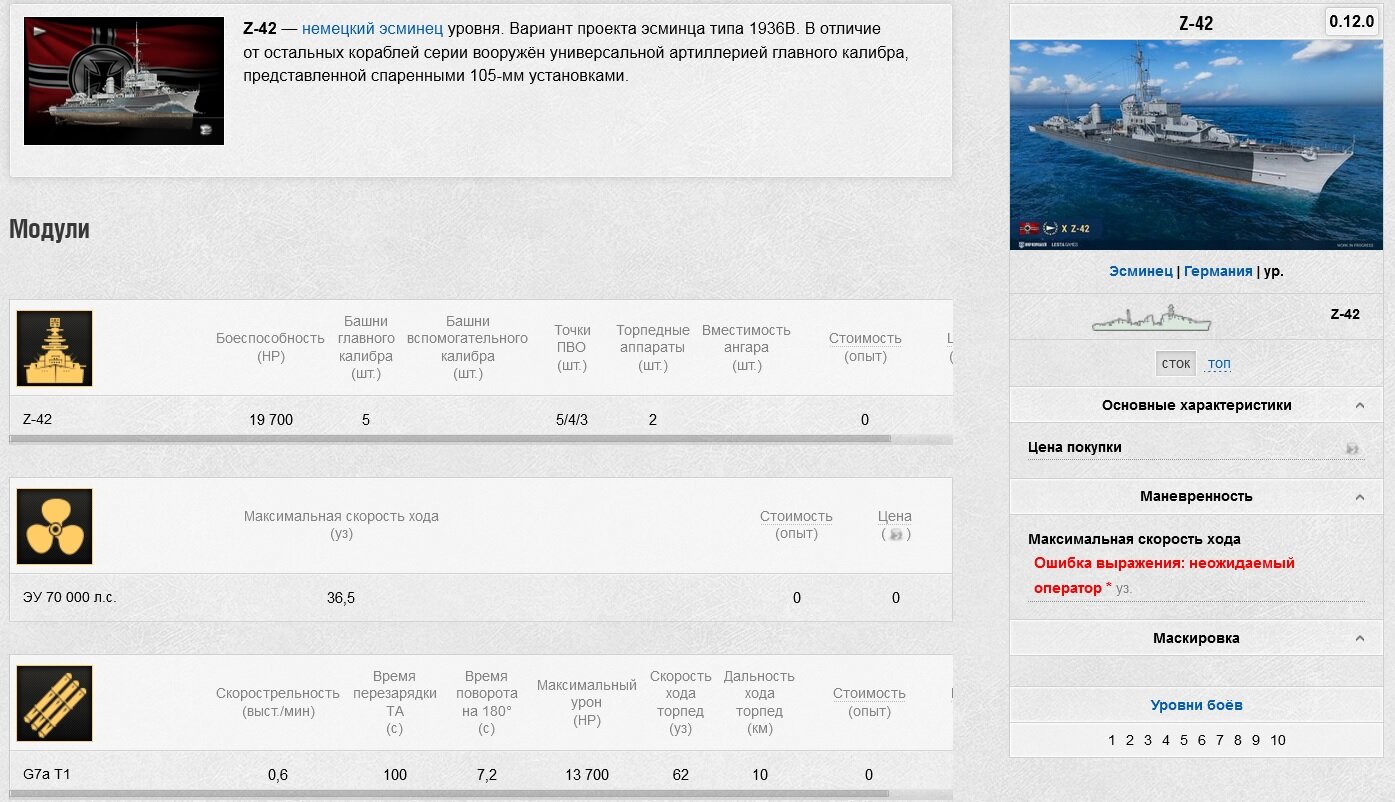Click the hull table horizontal scrollbar

(x=450, y=439)
